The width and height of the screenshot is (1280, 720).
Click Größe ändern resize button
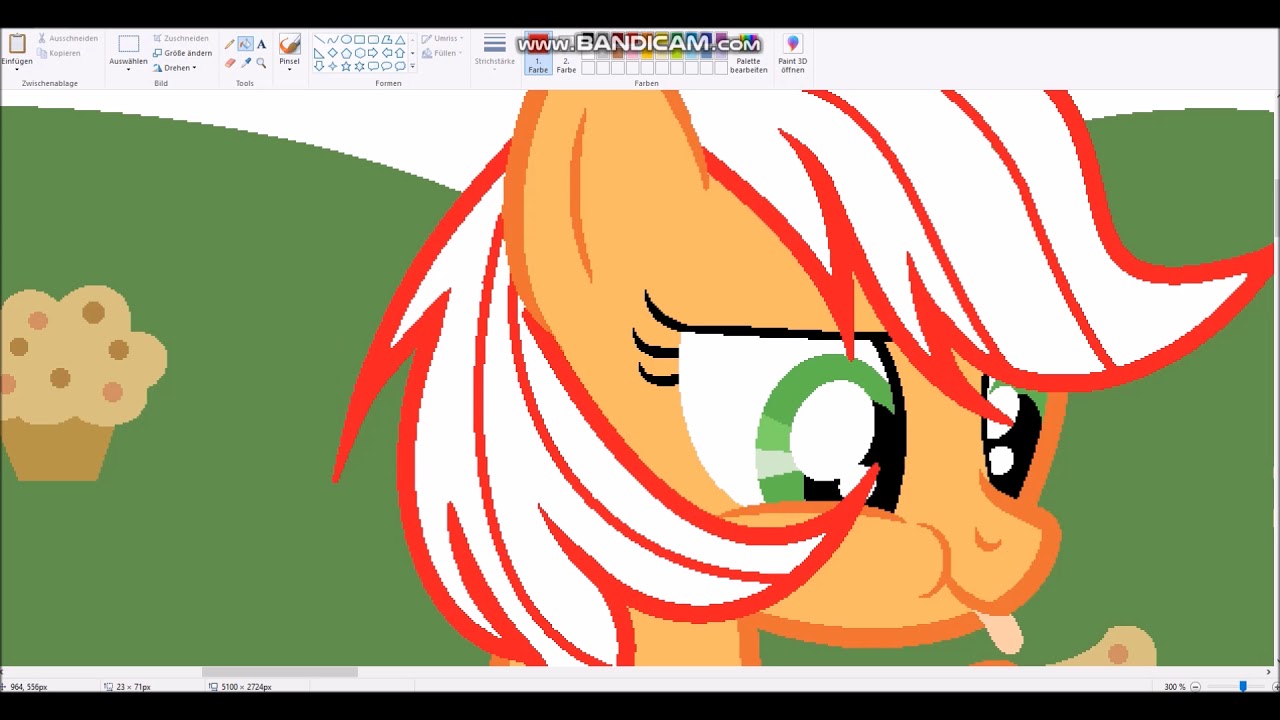182,53
